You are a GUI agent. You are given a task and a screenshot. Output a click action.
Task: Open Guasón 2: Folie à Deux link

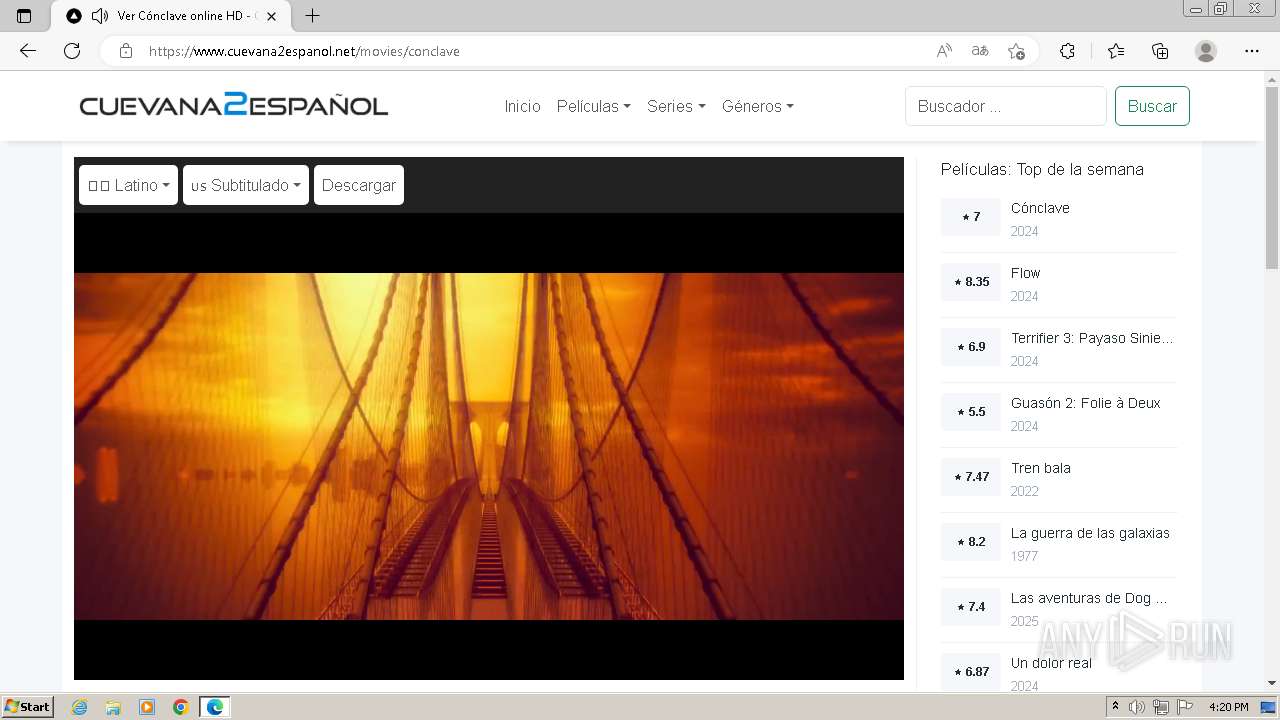[1085, 403]
